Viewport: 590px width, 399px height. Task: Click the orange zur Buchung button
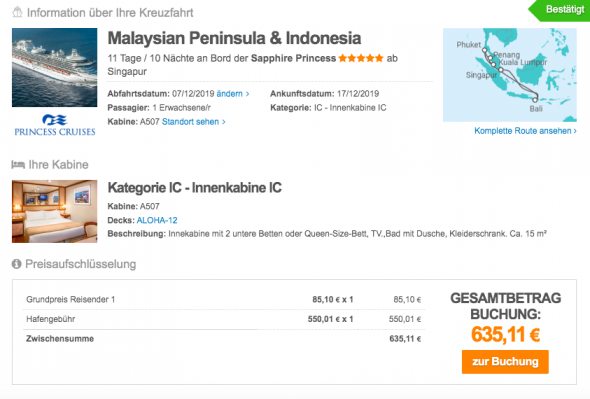click(505, 362)
